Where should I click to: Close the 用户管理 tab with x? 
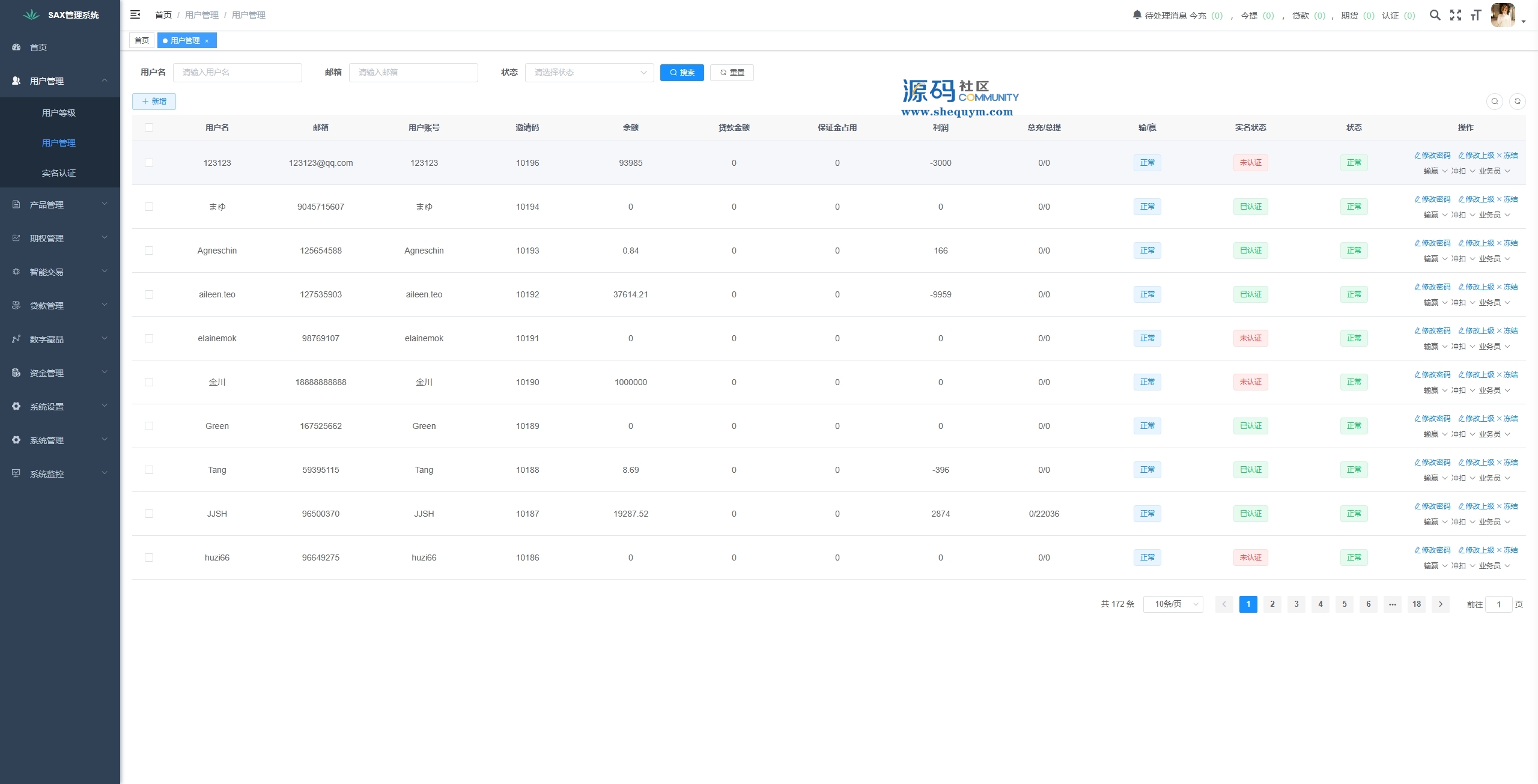point(207,41)
